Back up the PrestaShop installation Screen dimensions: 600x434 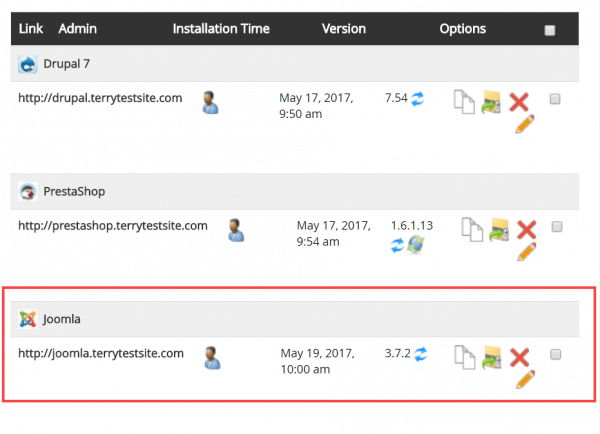499,230
